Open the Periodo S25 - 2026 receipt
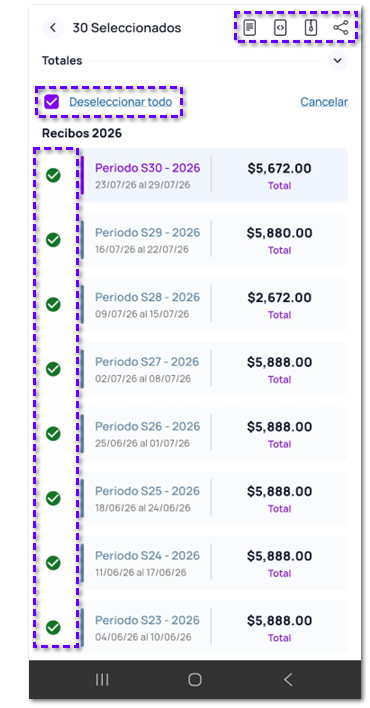Viewport: 370px width, 708px height. pyautogui.click(x=214, y=498)
